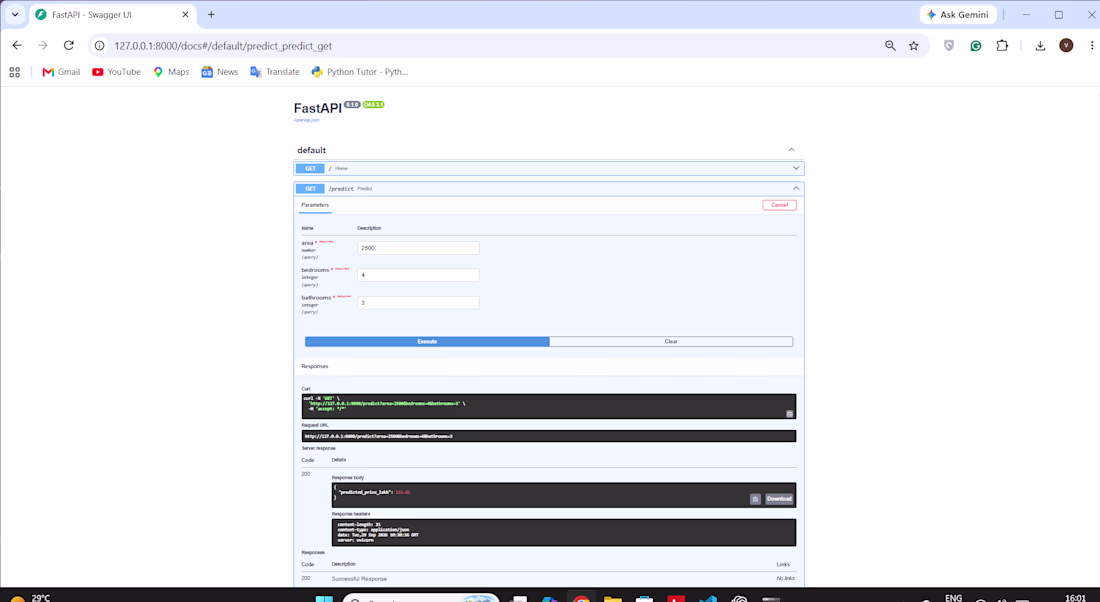Image resolution: width=1100 pixels, height=602 pixels.
Task: Open the Translate bookmark
Action: tap(275, 72)
